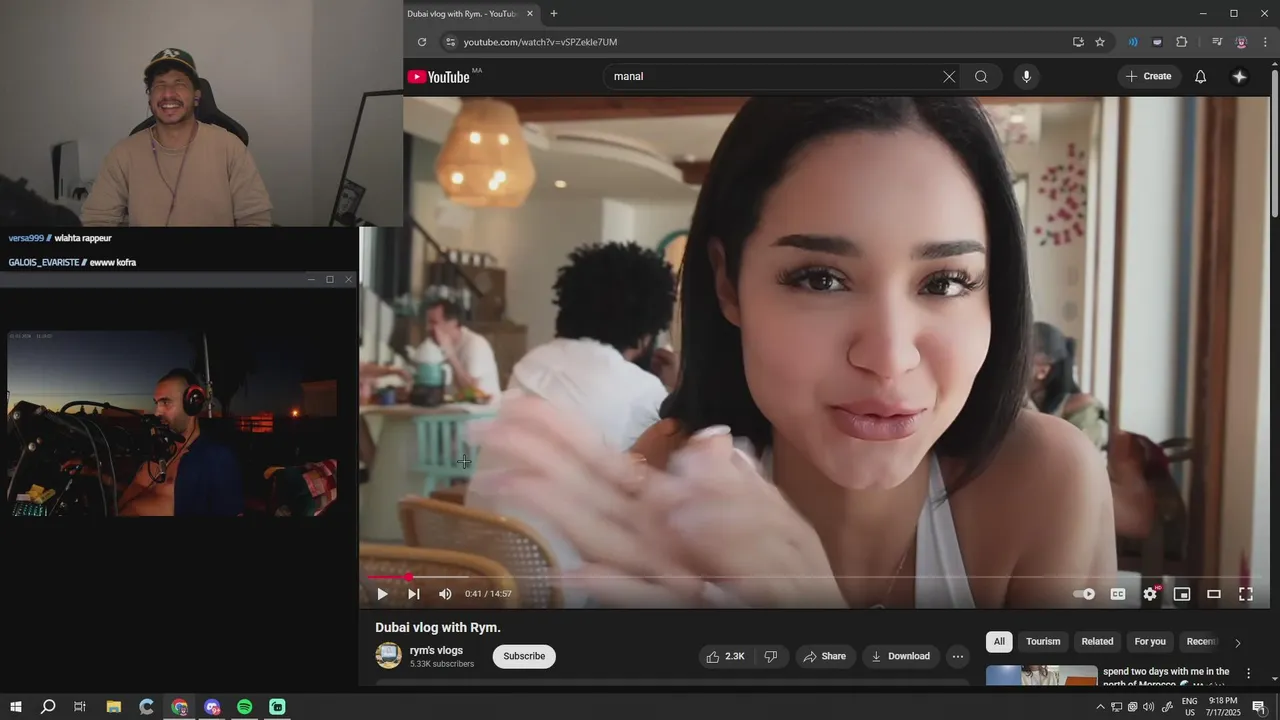Show hidden system tray icons

tap(1101, 707)
